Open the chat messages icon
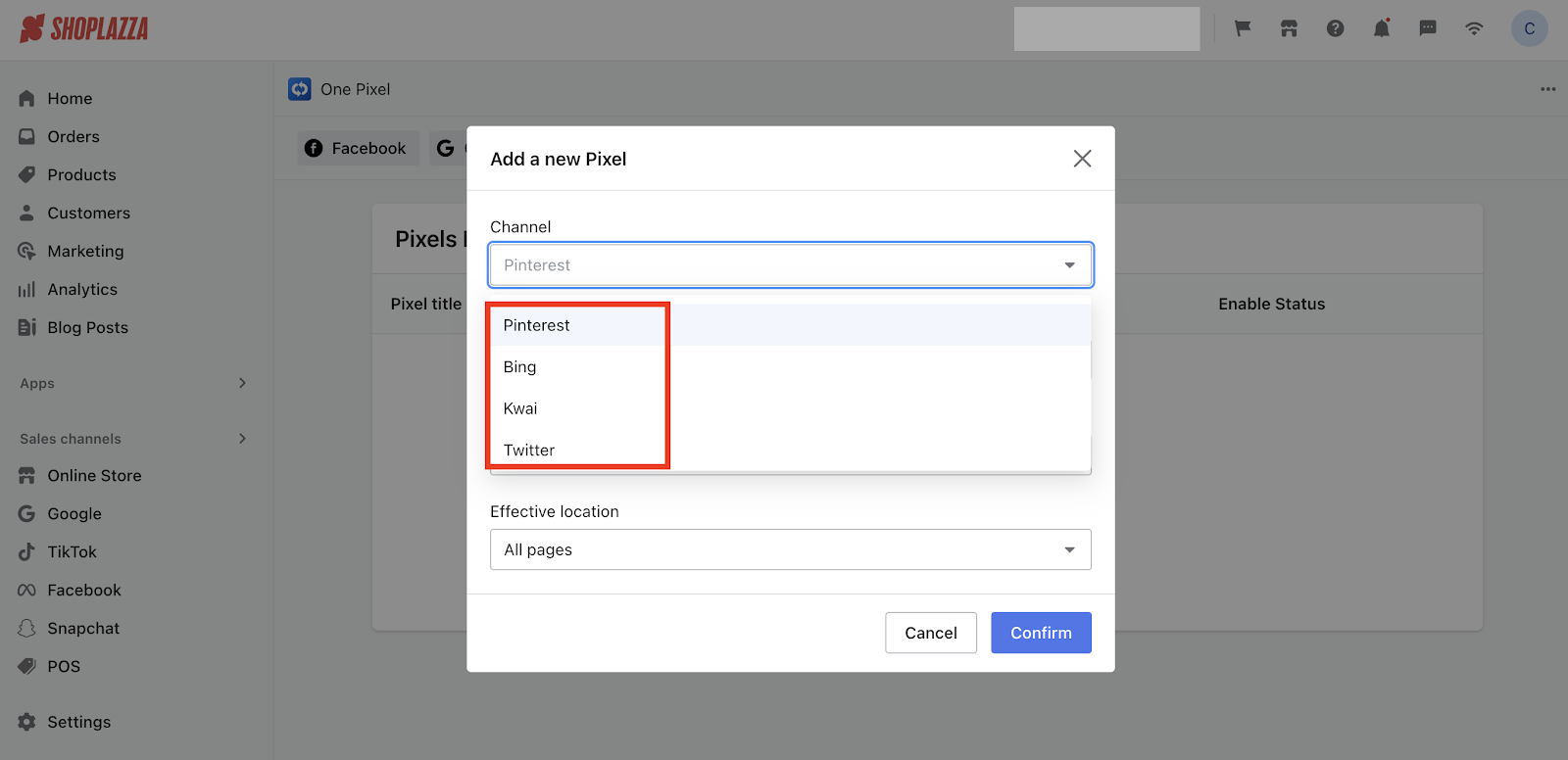The image size is (1568, 760). click(1428, 28)
